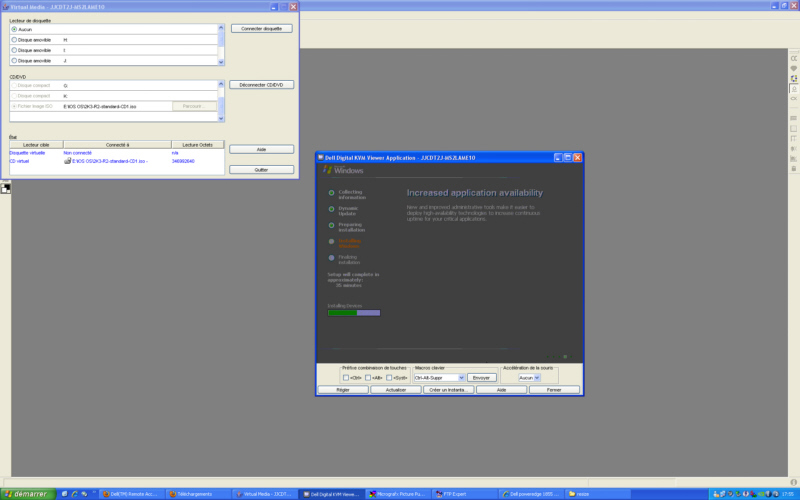Click the Lecture Octets column header
The height and width of the screenshot is (500, 800).
coord(197,145)
